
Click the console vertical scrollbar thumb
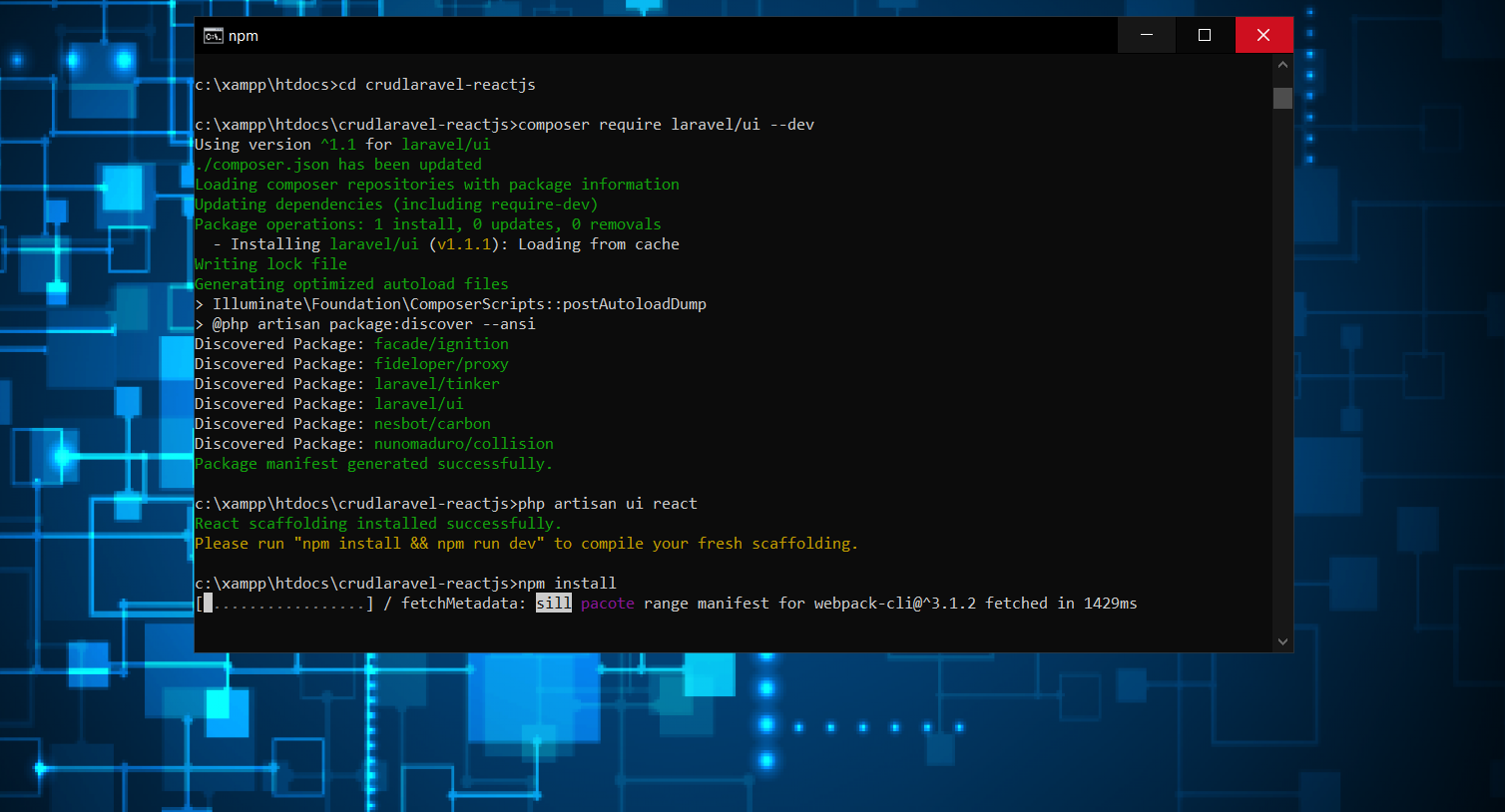(x=1282, y=98)
